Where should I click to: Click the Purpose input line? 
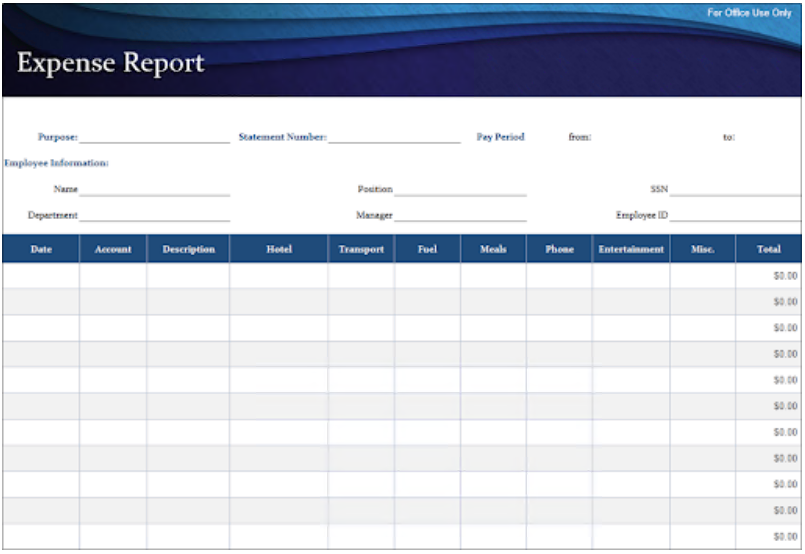coord(154,137)
